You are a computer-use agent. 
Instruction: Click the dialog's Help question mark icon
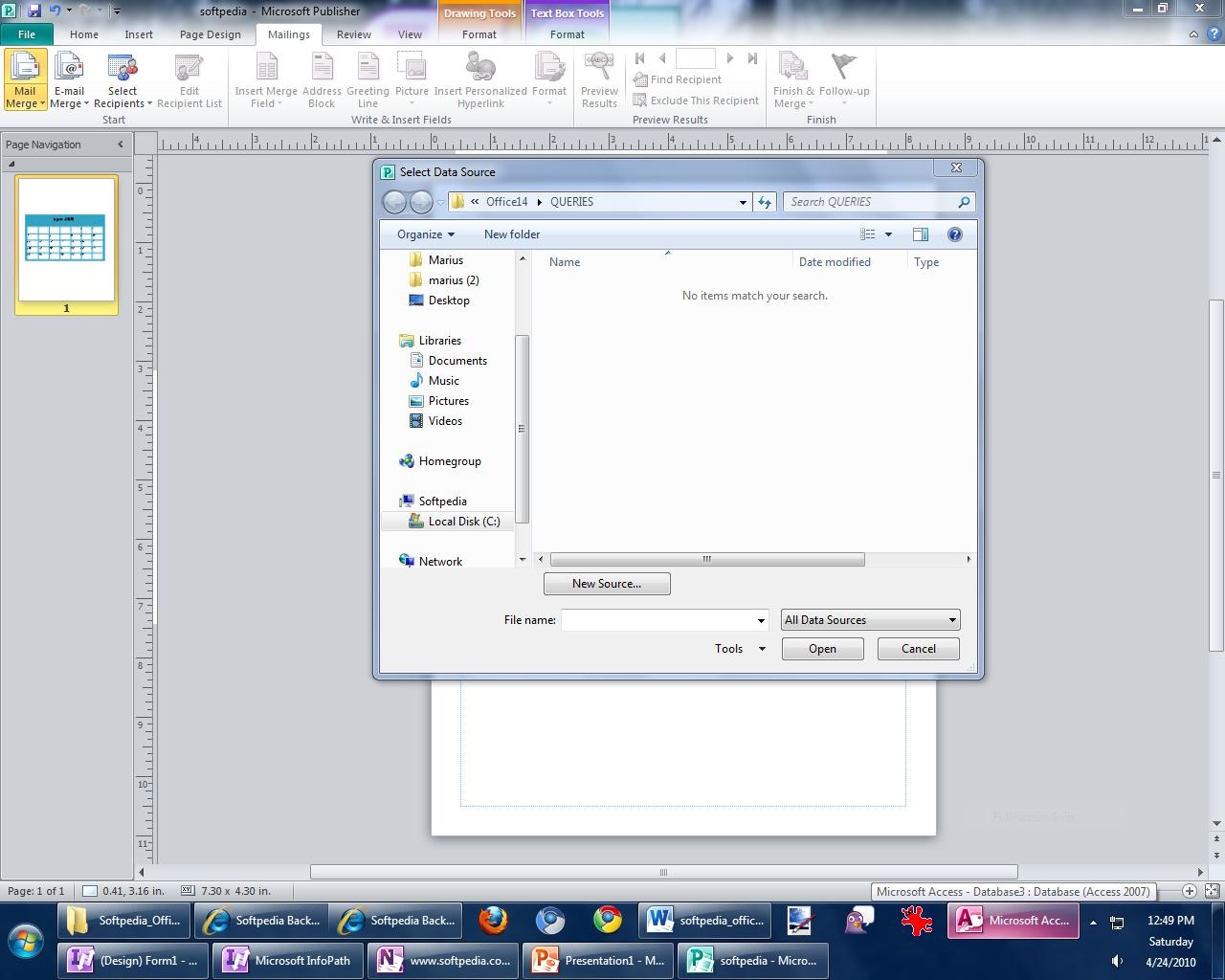(954, 234)
